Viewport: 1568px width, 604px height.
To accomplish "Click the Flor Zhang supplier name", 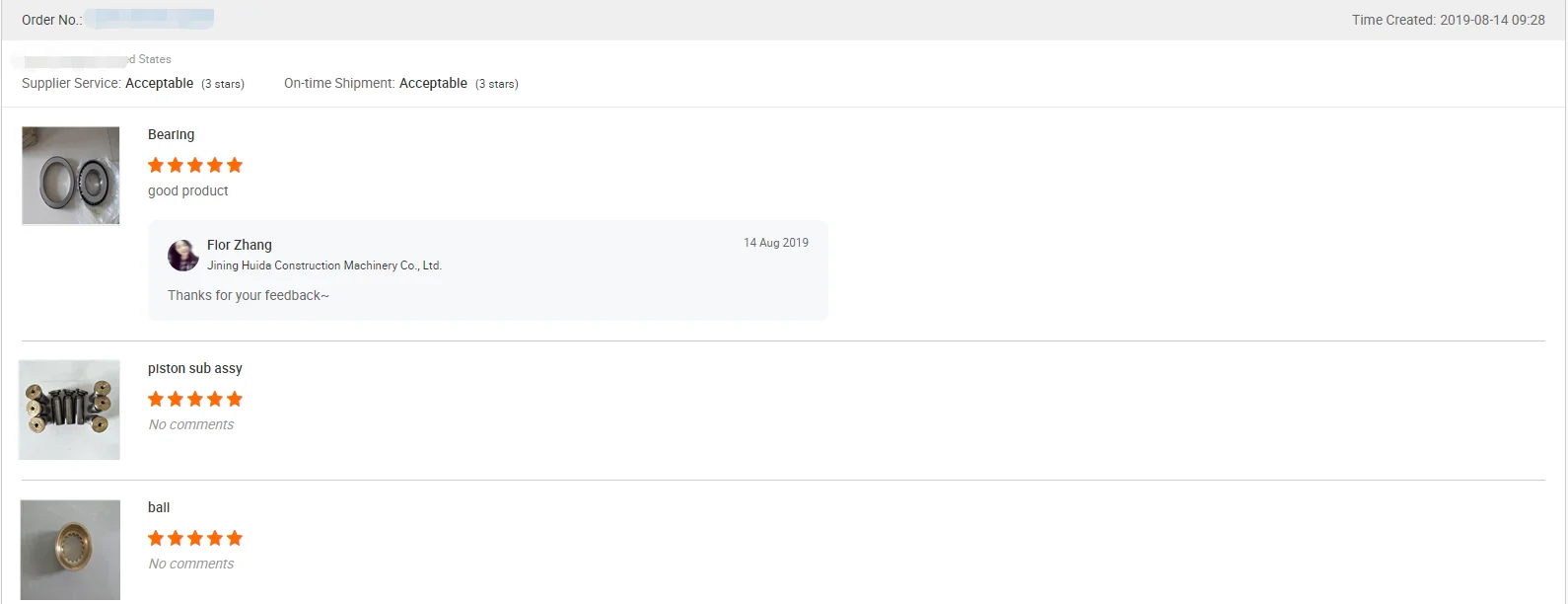I will click(240, 245).
